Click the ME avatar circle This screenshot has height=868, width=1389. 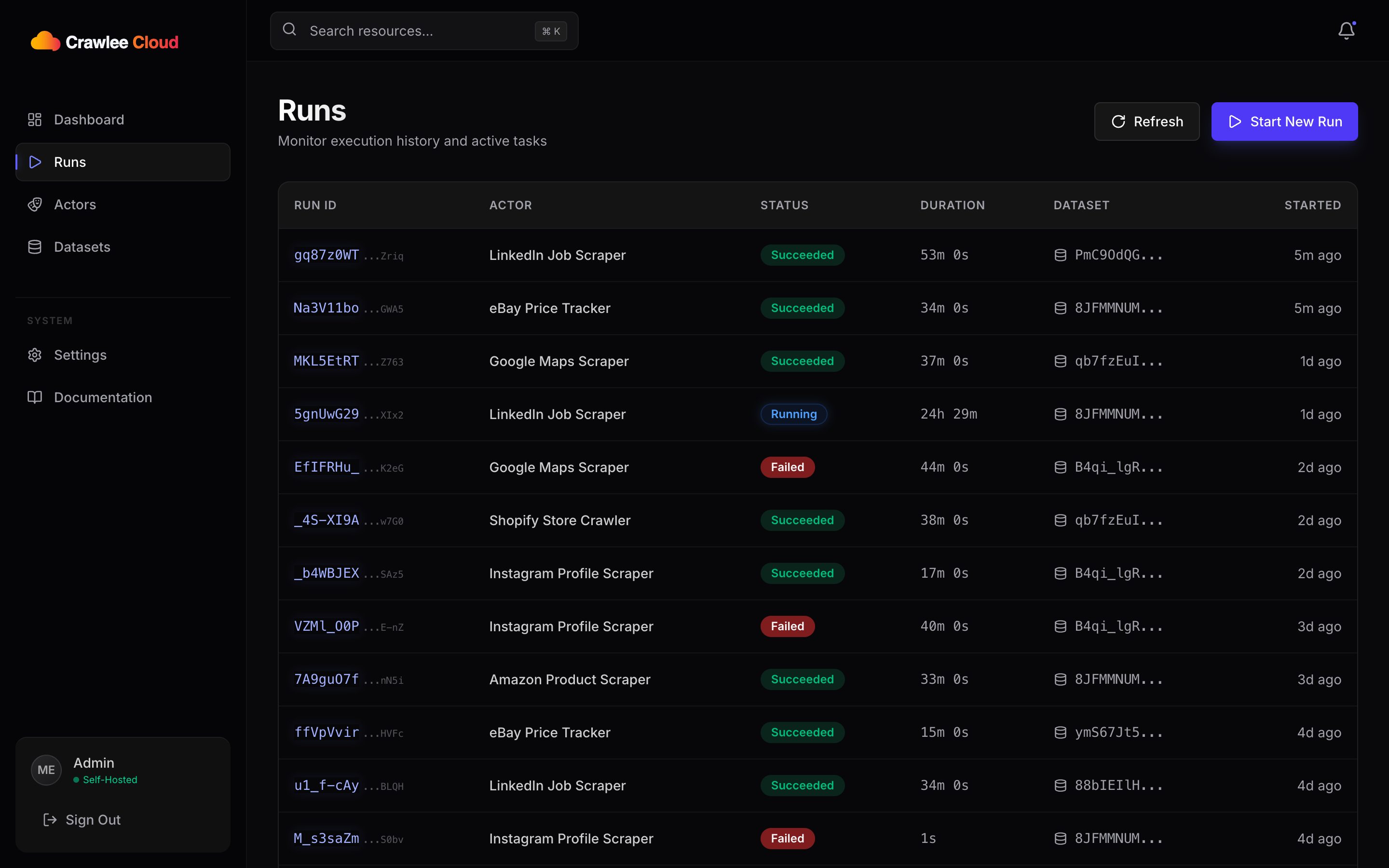(x=46, y=770)
